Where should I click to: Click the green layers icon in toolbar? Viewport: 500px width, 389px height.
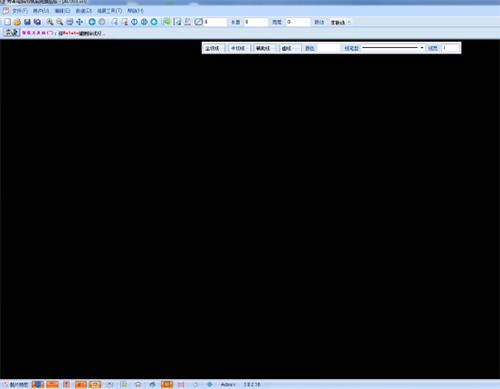[167, 22]
